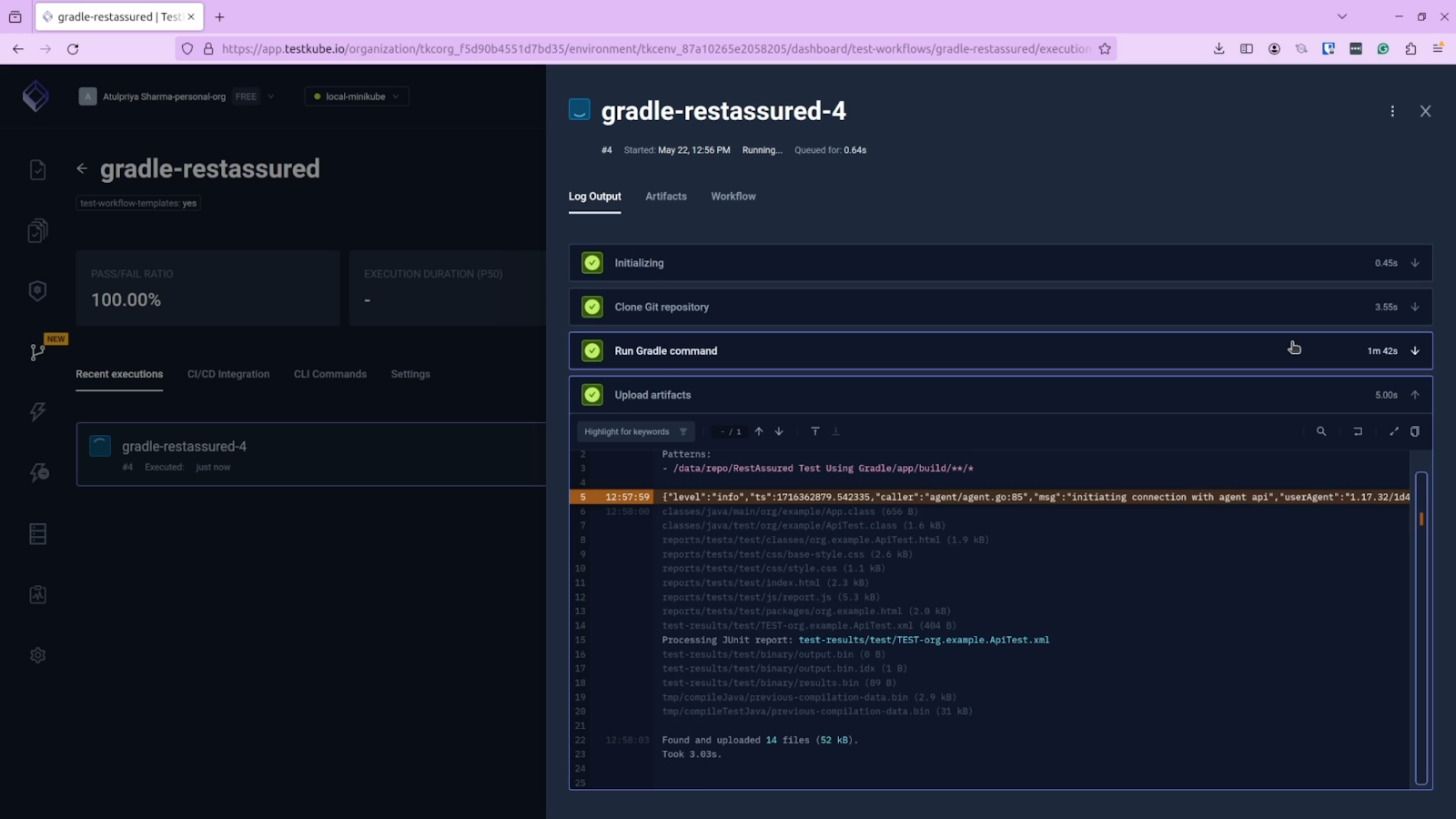Open the browser extensions puzzle icon
Image resolution: width=1456 pixels, height=819 pixels.
pos(1410,49)
